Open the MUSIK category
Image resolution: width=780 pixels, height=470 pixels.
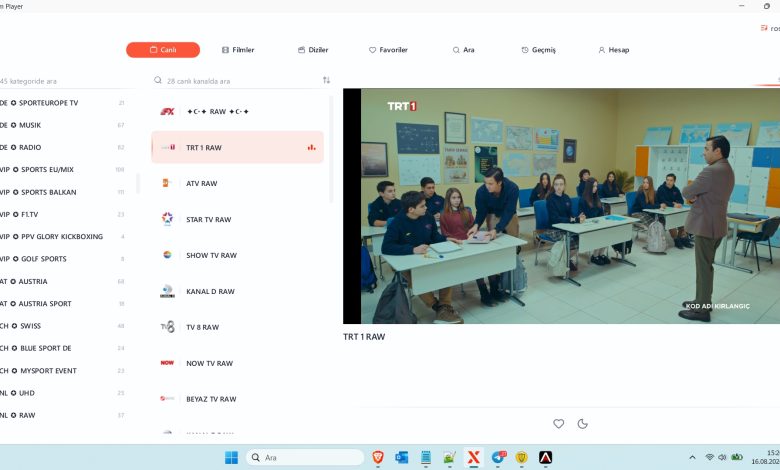64,125
